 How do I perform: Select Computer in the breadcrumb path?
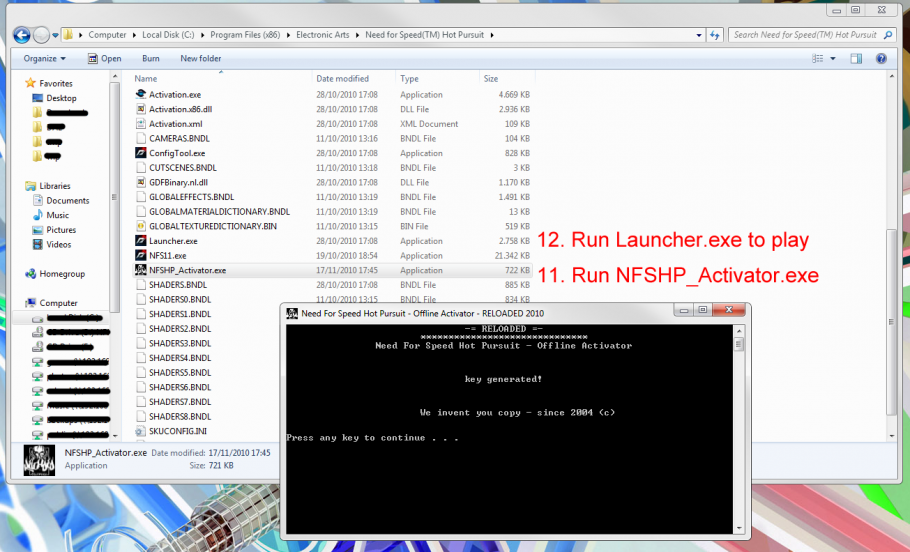click(107, 35)
